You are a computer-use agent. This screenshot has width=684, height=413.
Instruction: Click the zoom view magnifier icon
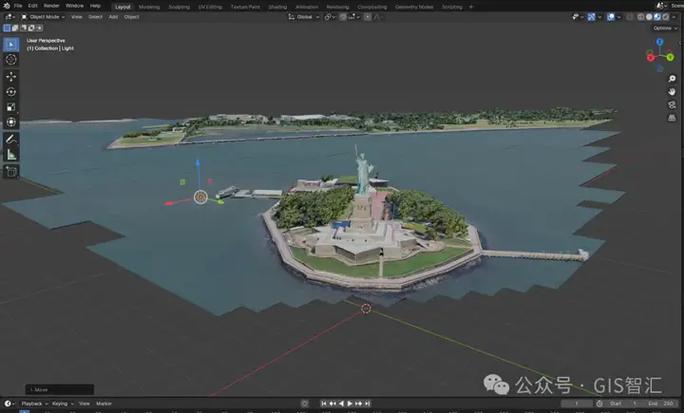pos(672,79)
